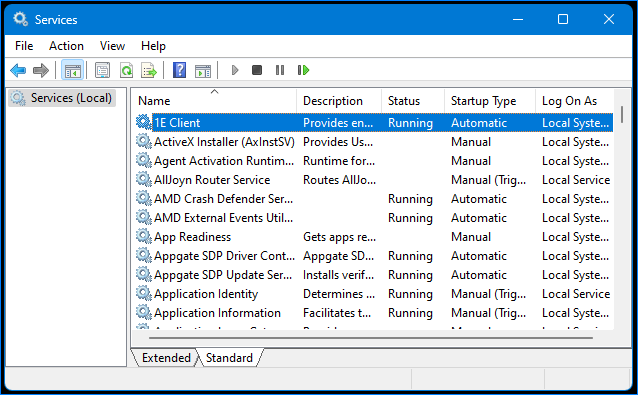Select AMD Crash Defender Service row
Viewport: 638px width, 395px height.
click(x=374, y=199)
